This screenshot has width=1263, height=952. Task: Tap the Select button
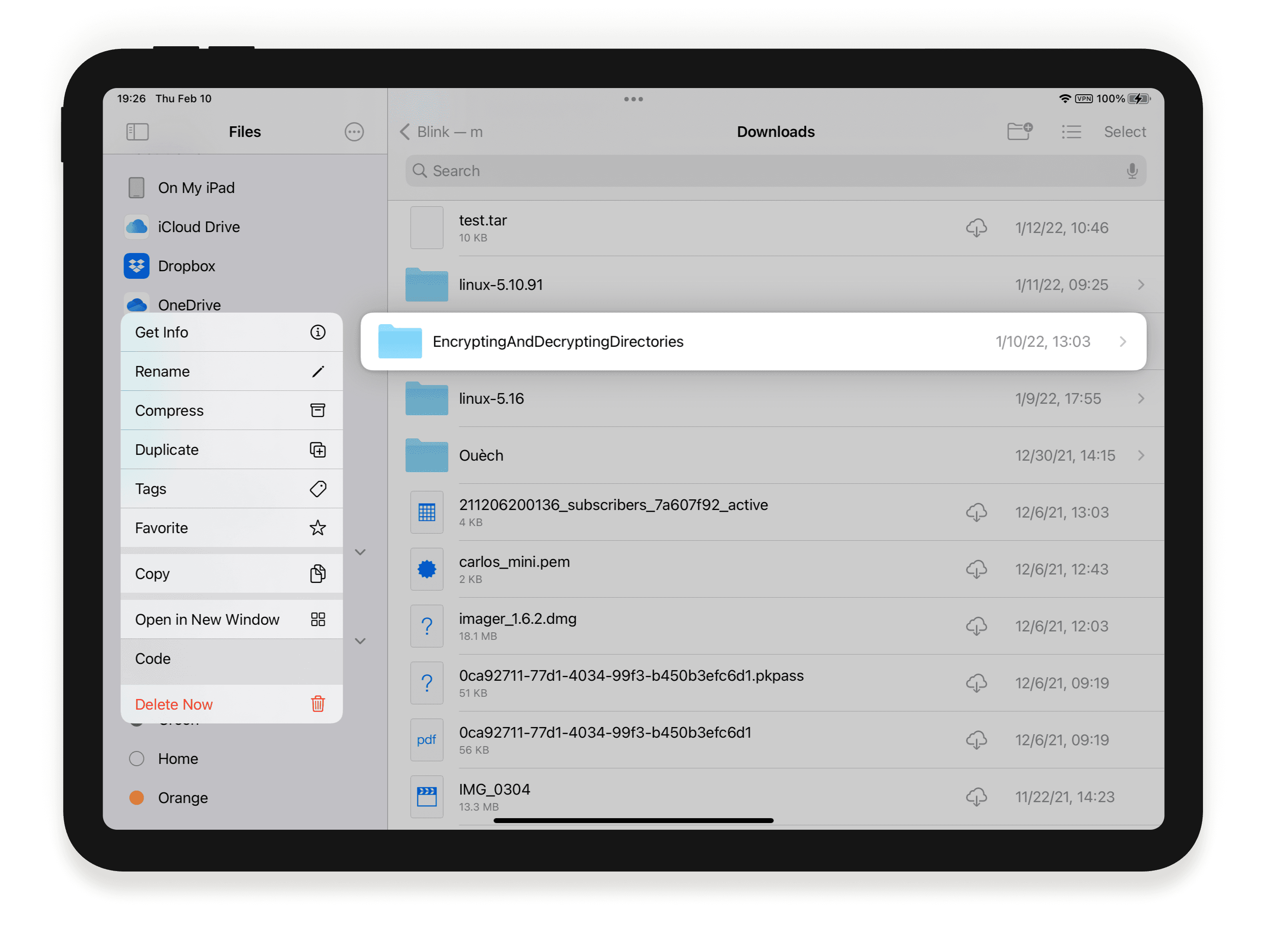pos(1125,132)
